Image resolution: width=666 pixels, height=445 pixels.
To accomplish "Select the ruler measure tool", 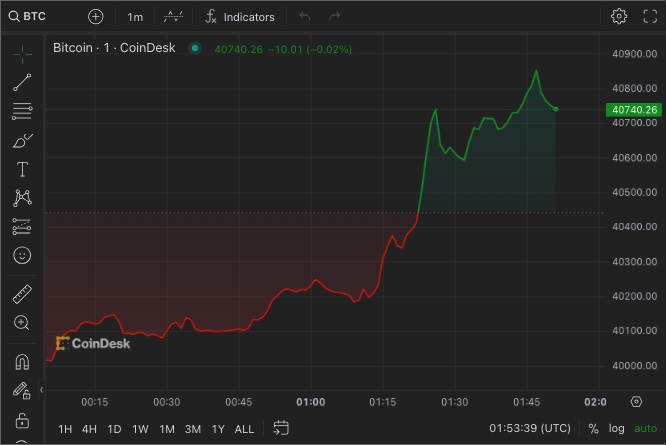I will click(x=22, y=294).
